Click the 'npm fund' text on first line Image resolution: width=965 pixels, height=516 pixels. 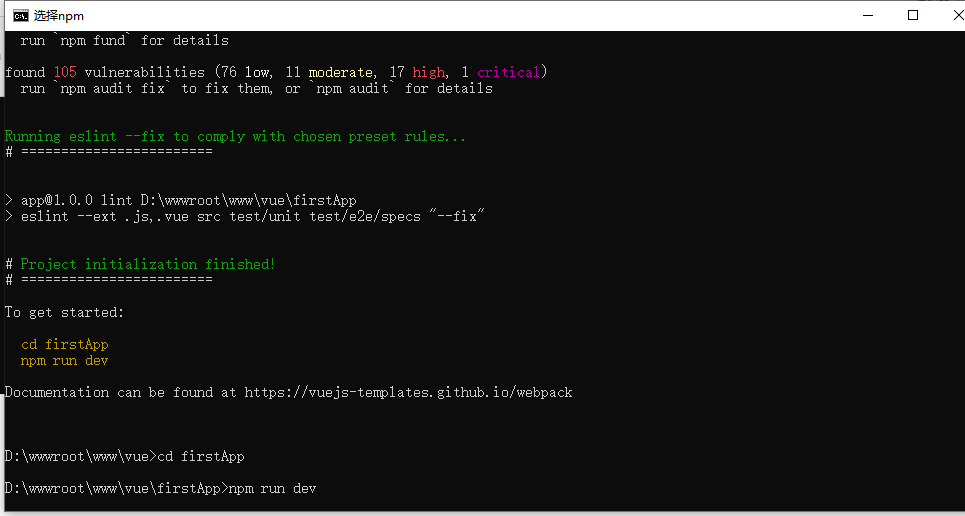click(x=93, y=40)
